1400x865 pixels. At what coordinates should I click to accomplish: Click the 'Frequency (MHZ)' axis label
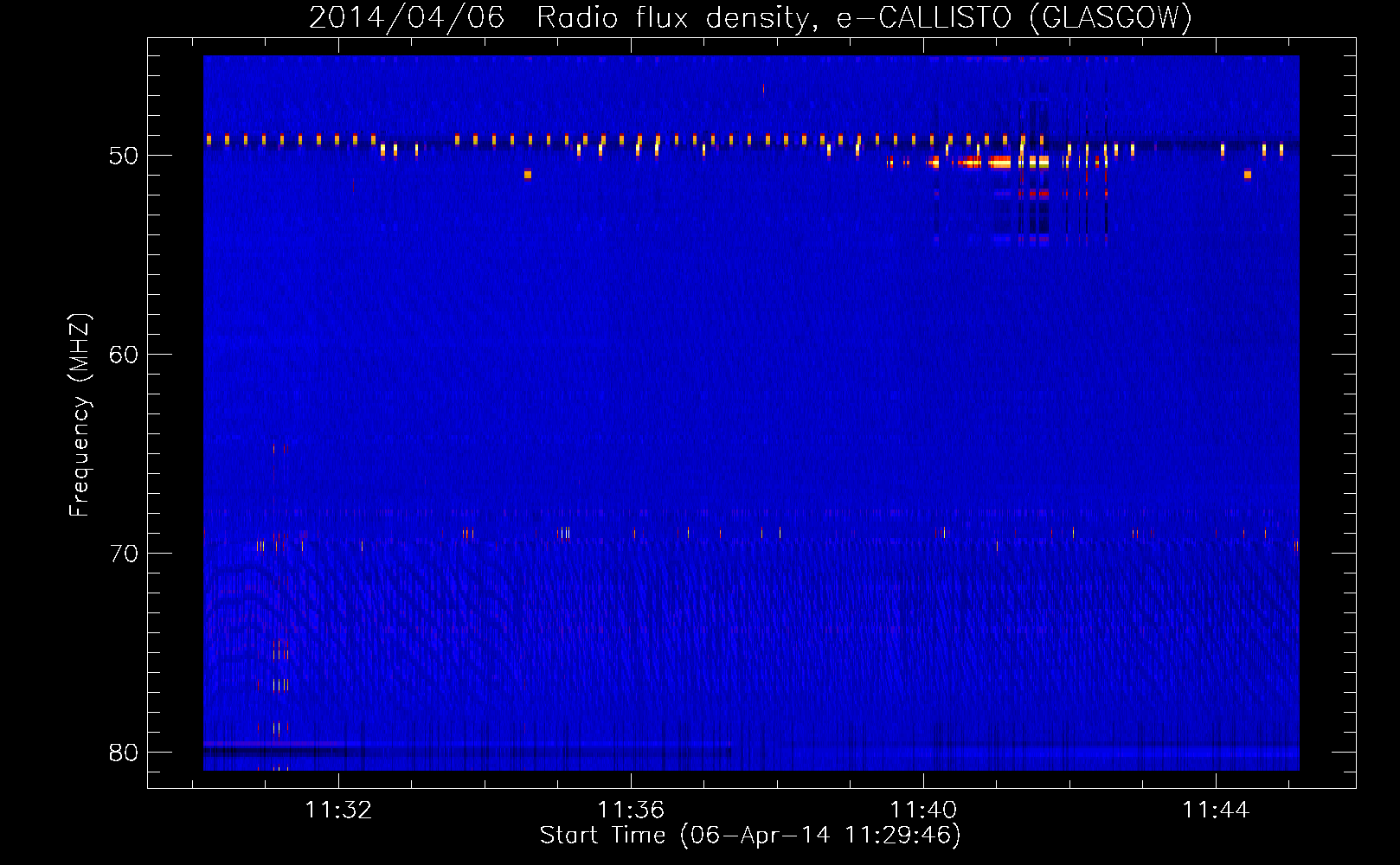(80, 415)
